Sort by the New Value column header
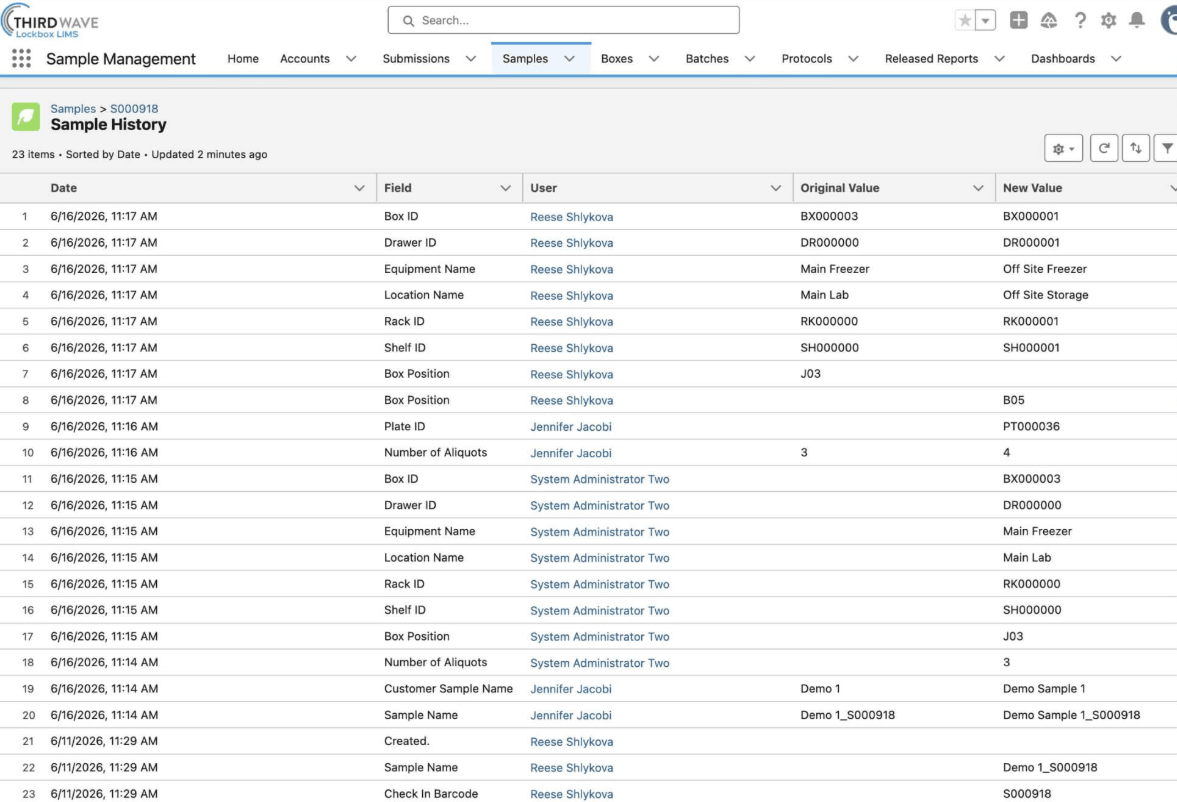1177x802 pixels. tap(1033, 188)
